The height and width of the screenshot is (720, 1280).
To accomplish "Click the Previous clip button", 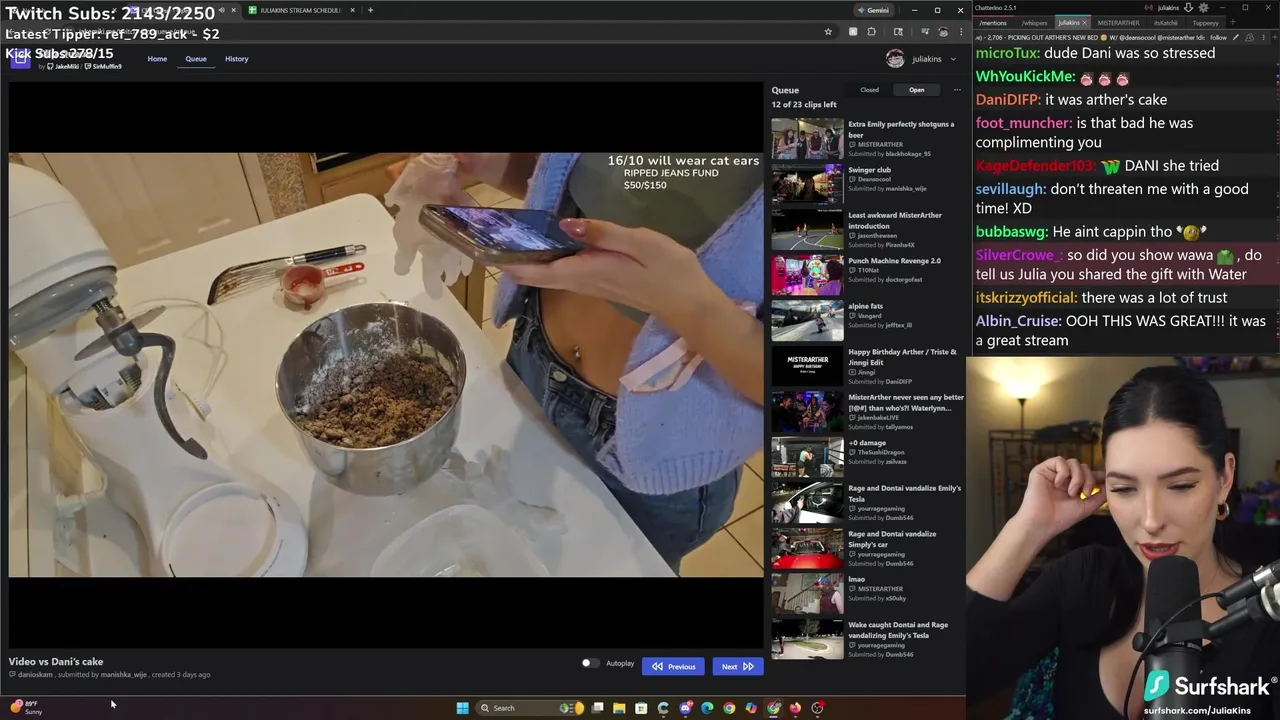I will [x=673, y=666].
